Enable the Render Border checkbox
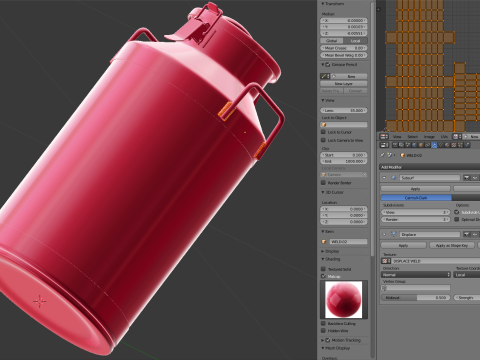 point(323,183)
